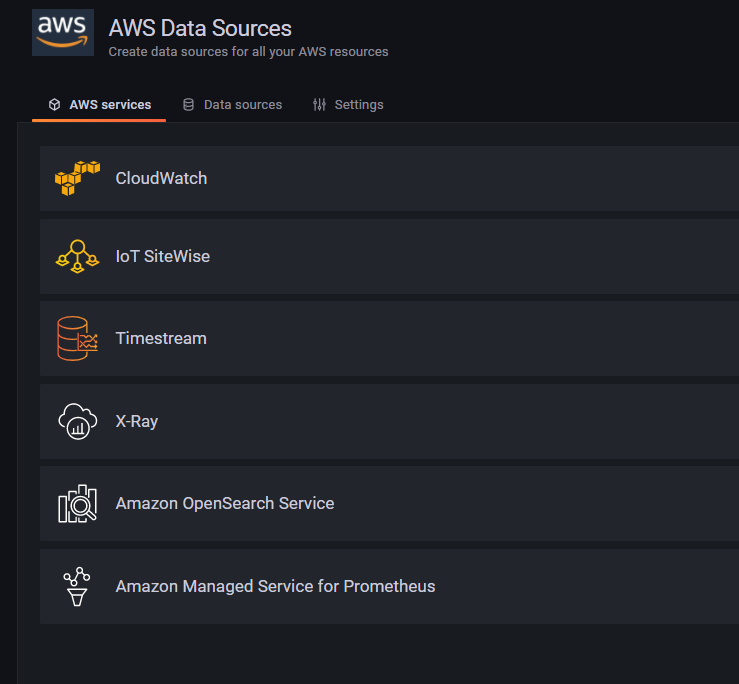Click the Amazon OpenSearch Service magnifier icon
This screenshot has width=739, height=684.
point(77,504)
